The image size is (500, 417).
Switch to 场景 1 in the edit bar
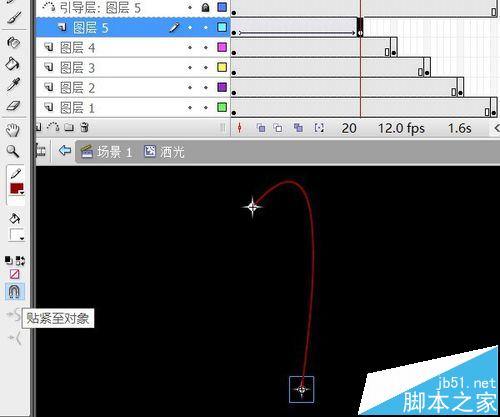(x=107, y=152)
